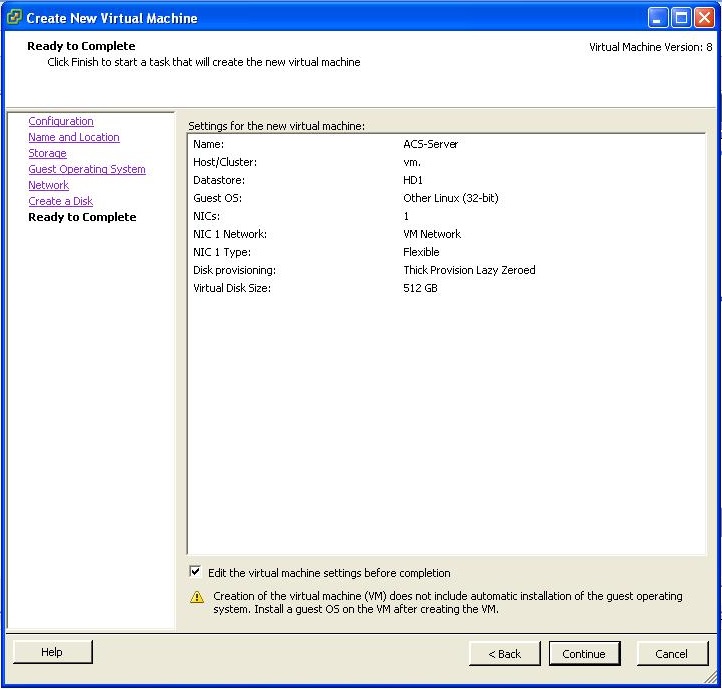The height and width of the screenshot is (689, 722).
Task: Navigate to the Network step
Action: pyautogui.click(x=48, y=185)
